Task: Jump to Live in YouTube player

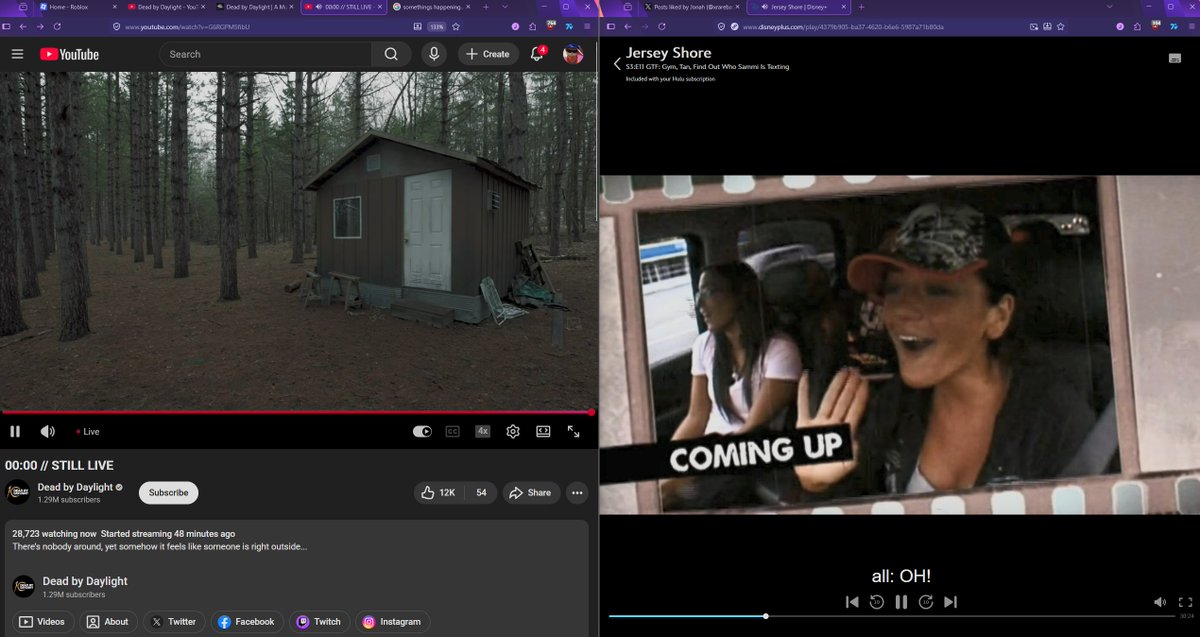Action: (x=88, y=432)
